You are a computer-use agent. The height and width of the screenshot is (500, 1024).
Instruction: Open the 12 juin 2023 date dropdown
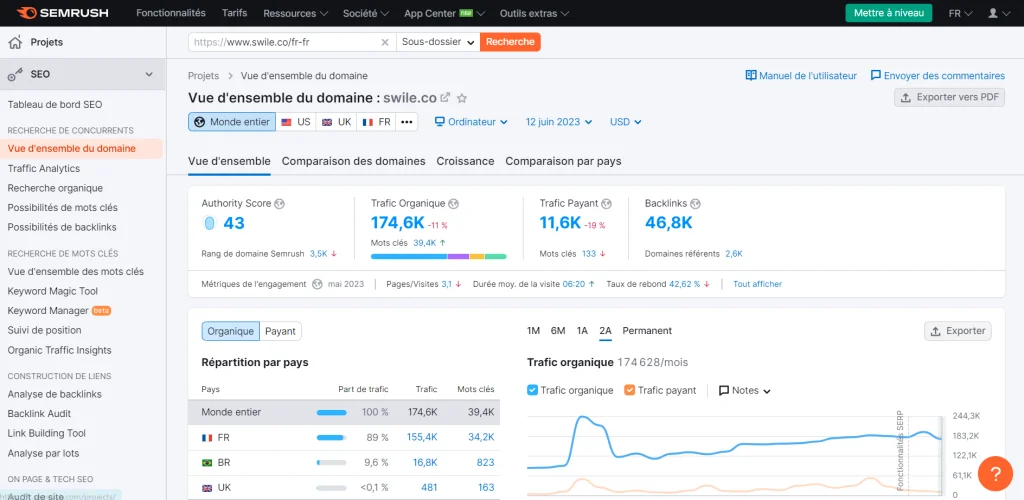559,122
